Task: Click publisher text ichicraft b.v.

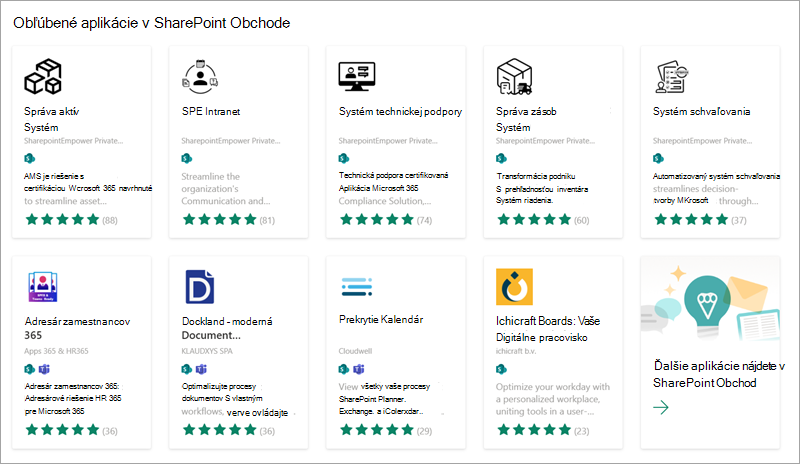Action: (516, 351)
